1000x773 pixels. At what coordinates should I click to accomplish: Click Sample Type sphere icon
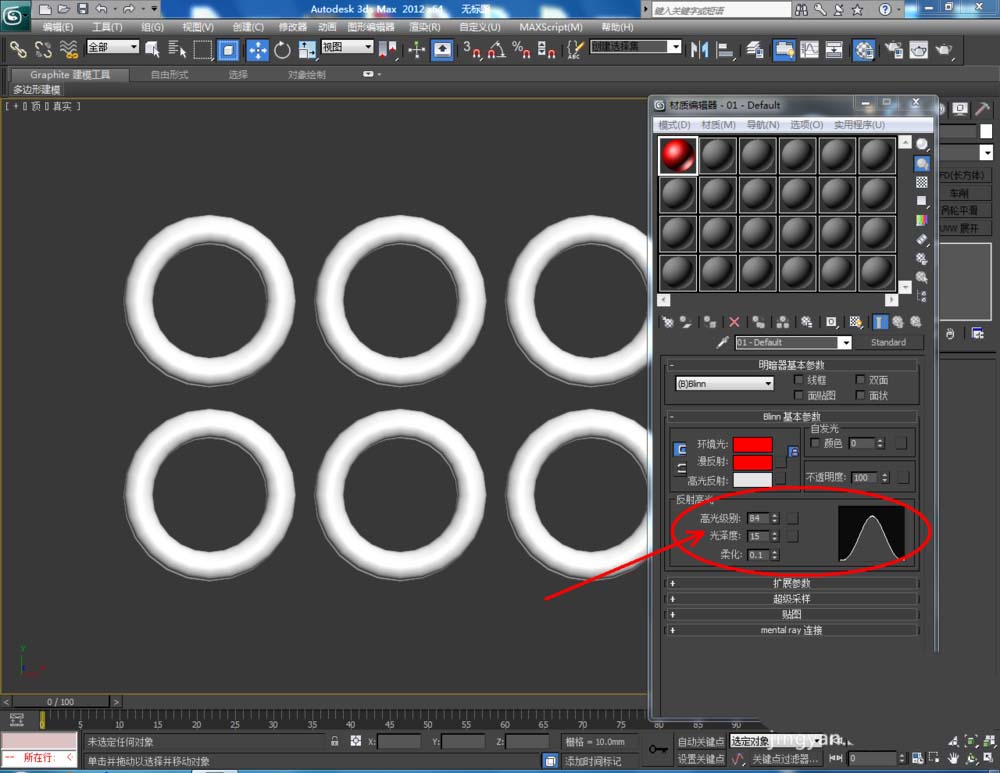pyautogui.click(x=922, y=144)
